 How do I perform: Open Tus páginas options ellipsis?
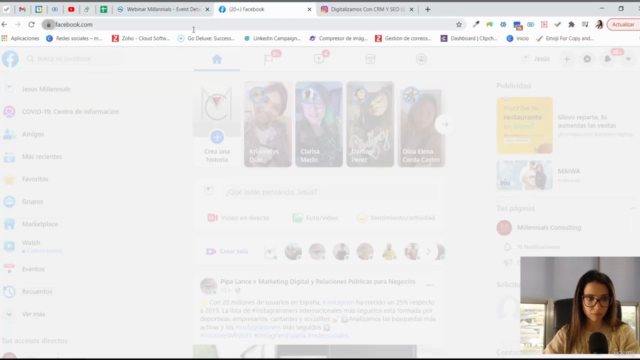click(x=633, y=208)
